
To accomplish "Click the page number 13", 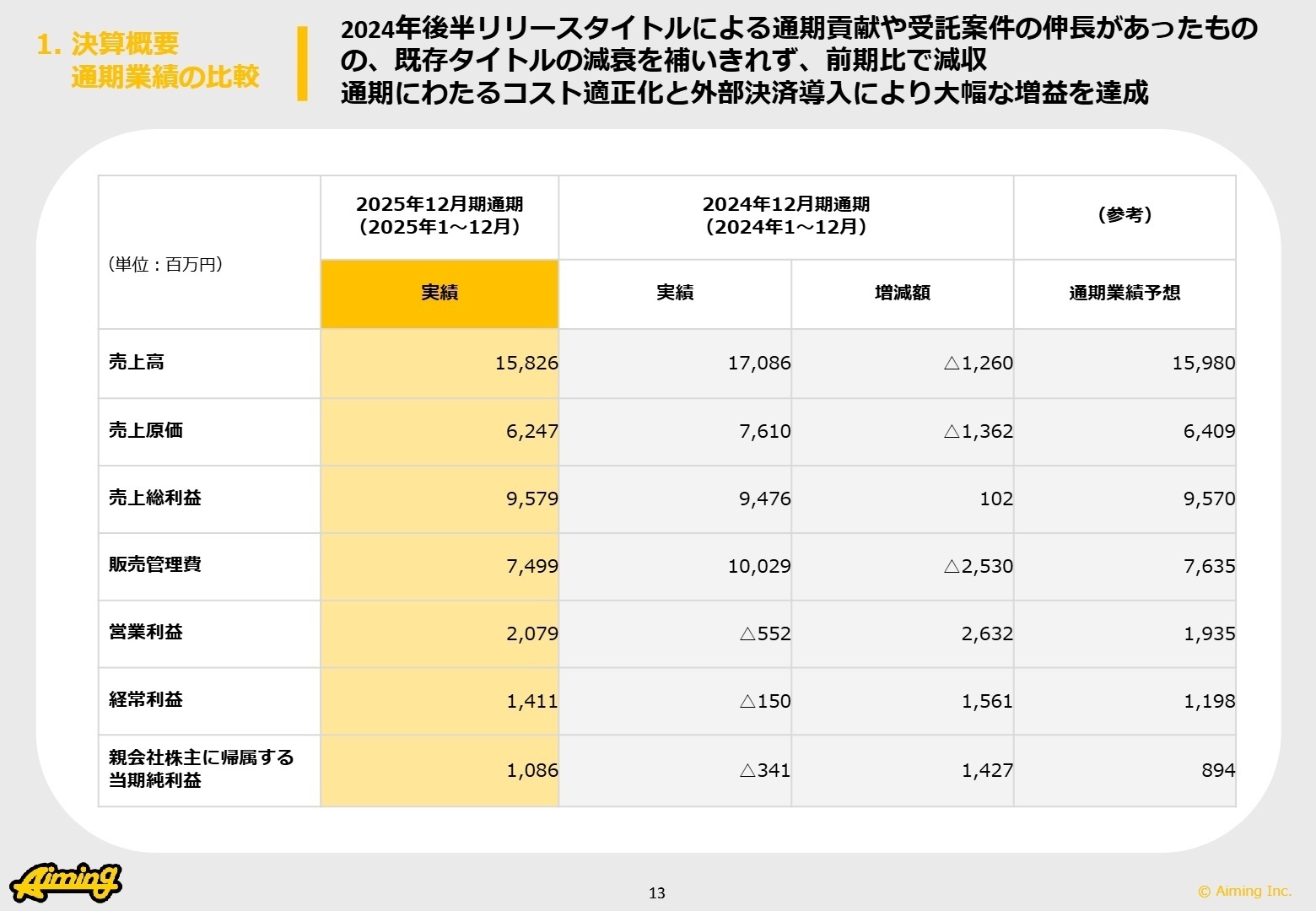I will pyautogui.click(x=657, y=892).
